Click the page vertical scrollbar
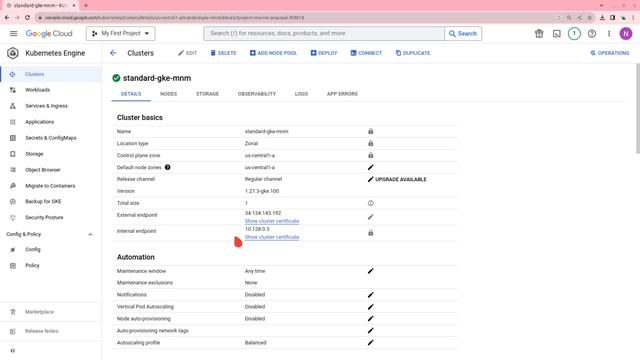 638,109
